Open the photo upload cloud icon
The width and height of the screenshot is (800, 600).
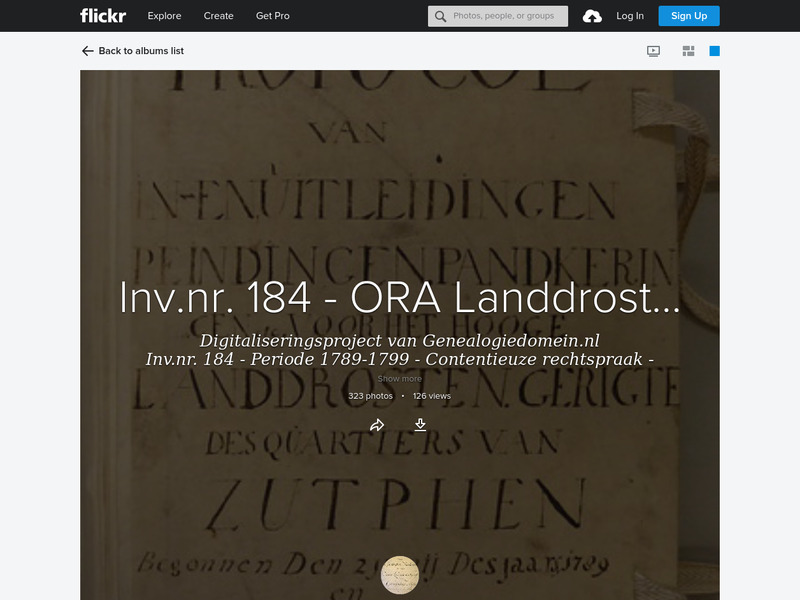point(594,15)
